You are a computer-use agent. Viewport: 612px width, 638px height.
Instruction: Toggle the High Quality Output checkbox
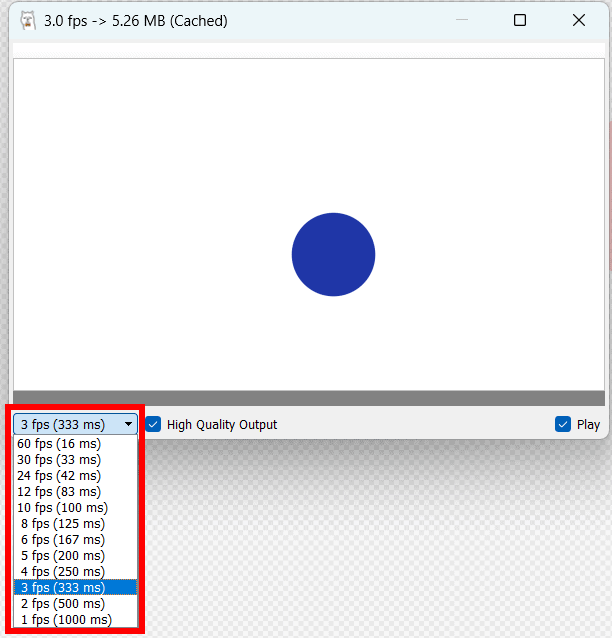[154, 424]
